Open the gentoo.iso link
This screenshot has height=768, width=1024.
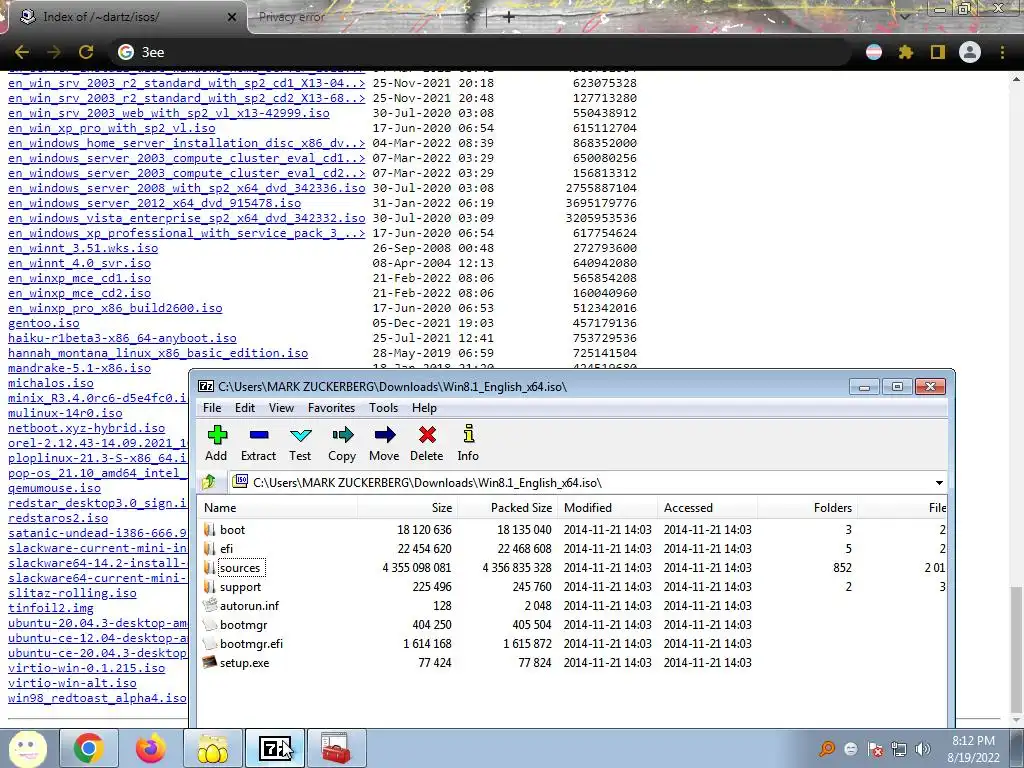pos(44,323)
